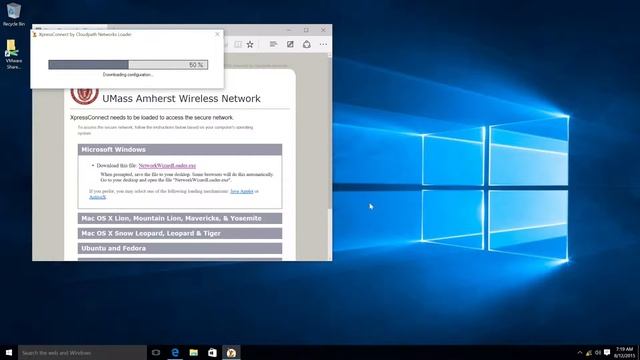Open the Windows Store taskbar icon
640x360 pixels.
(x=212, y=353)
